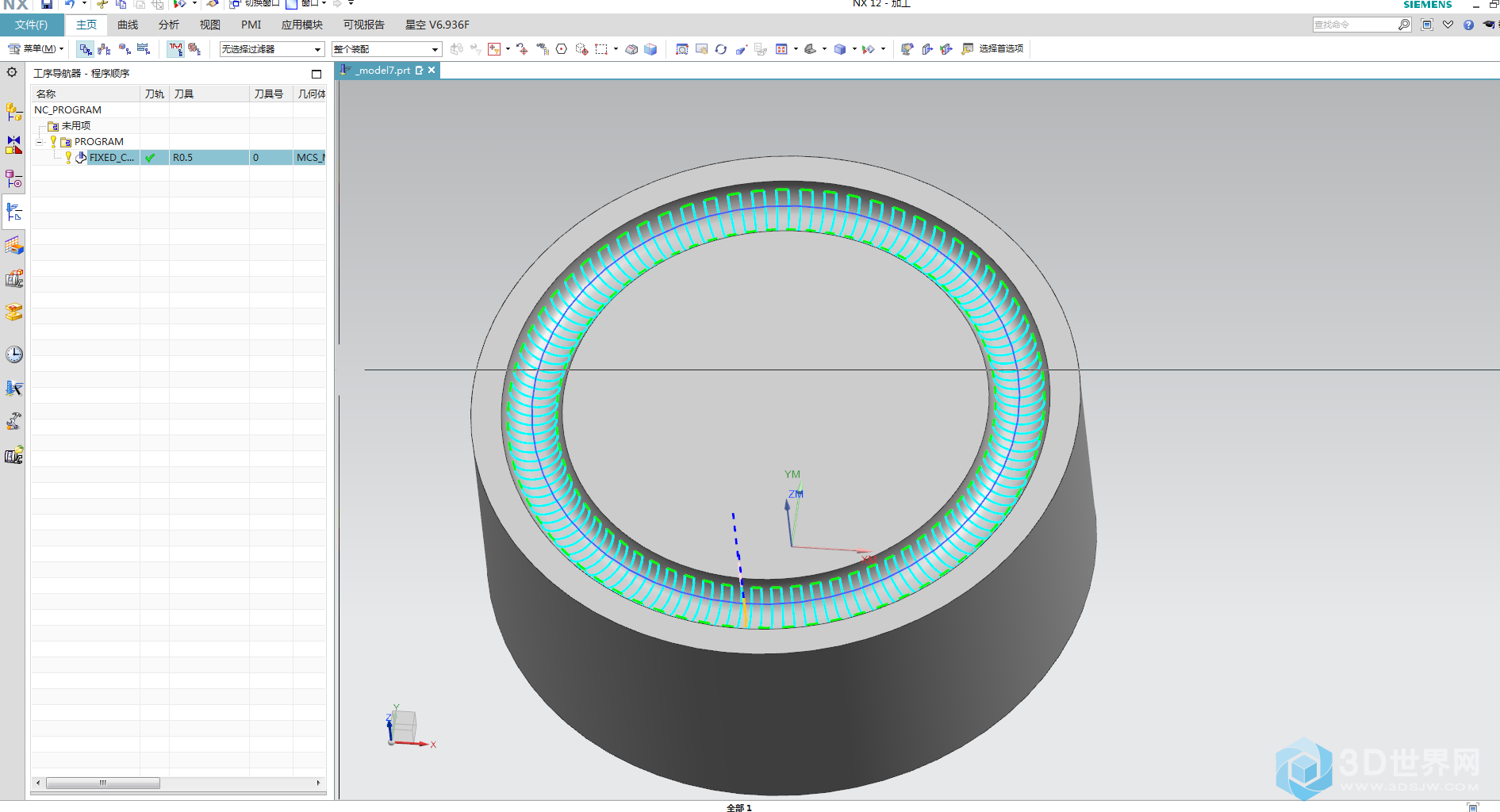Screen dimensions: 1500x812
Task: Click the Undo arrow icon
Action: point(70,4)
